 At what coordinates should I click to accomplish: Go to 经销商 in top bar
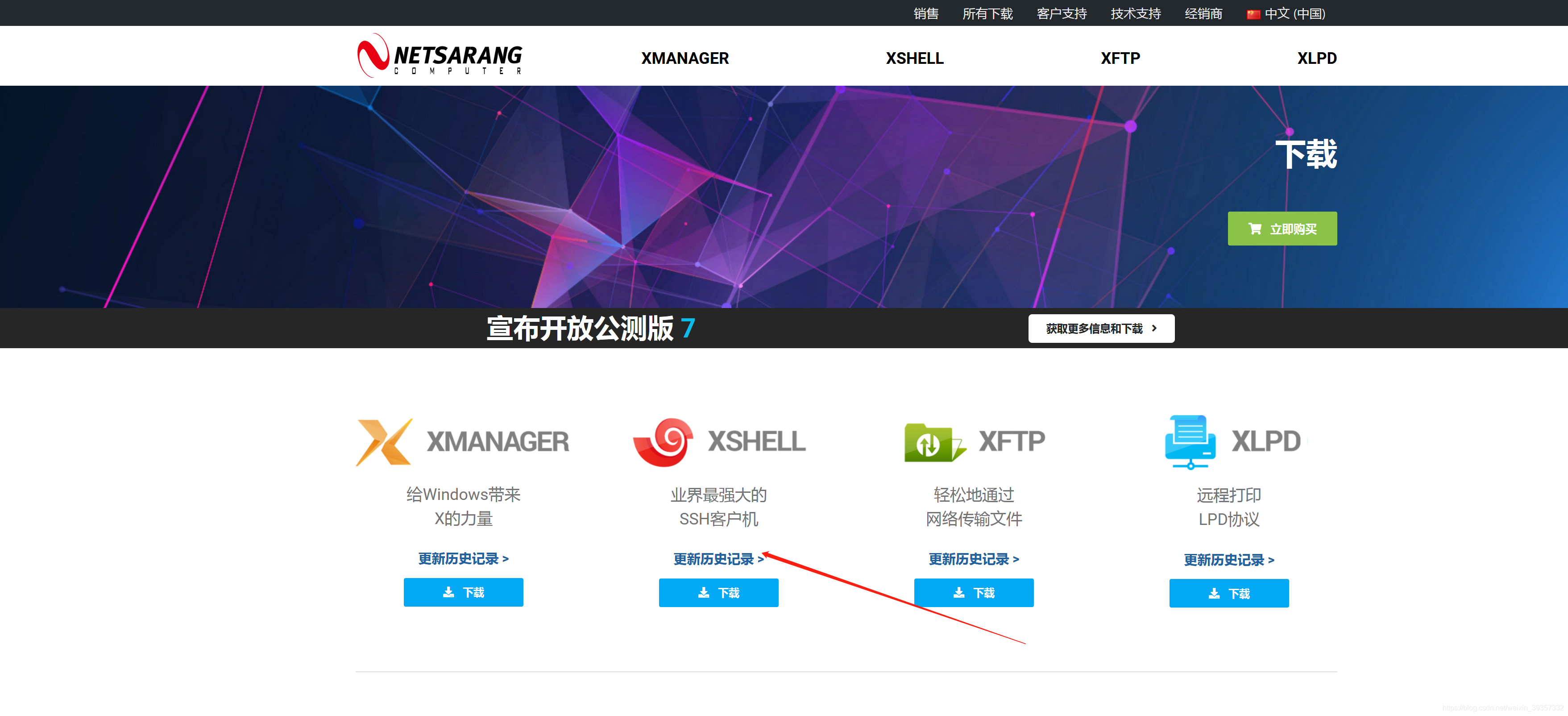pyautogui.click(x=1203, y=13)
